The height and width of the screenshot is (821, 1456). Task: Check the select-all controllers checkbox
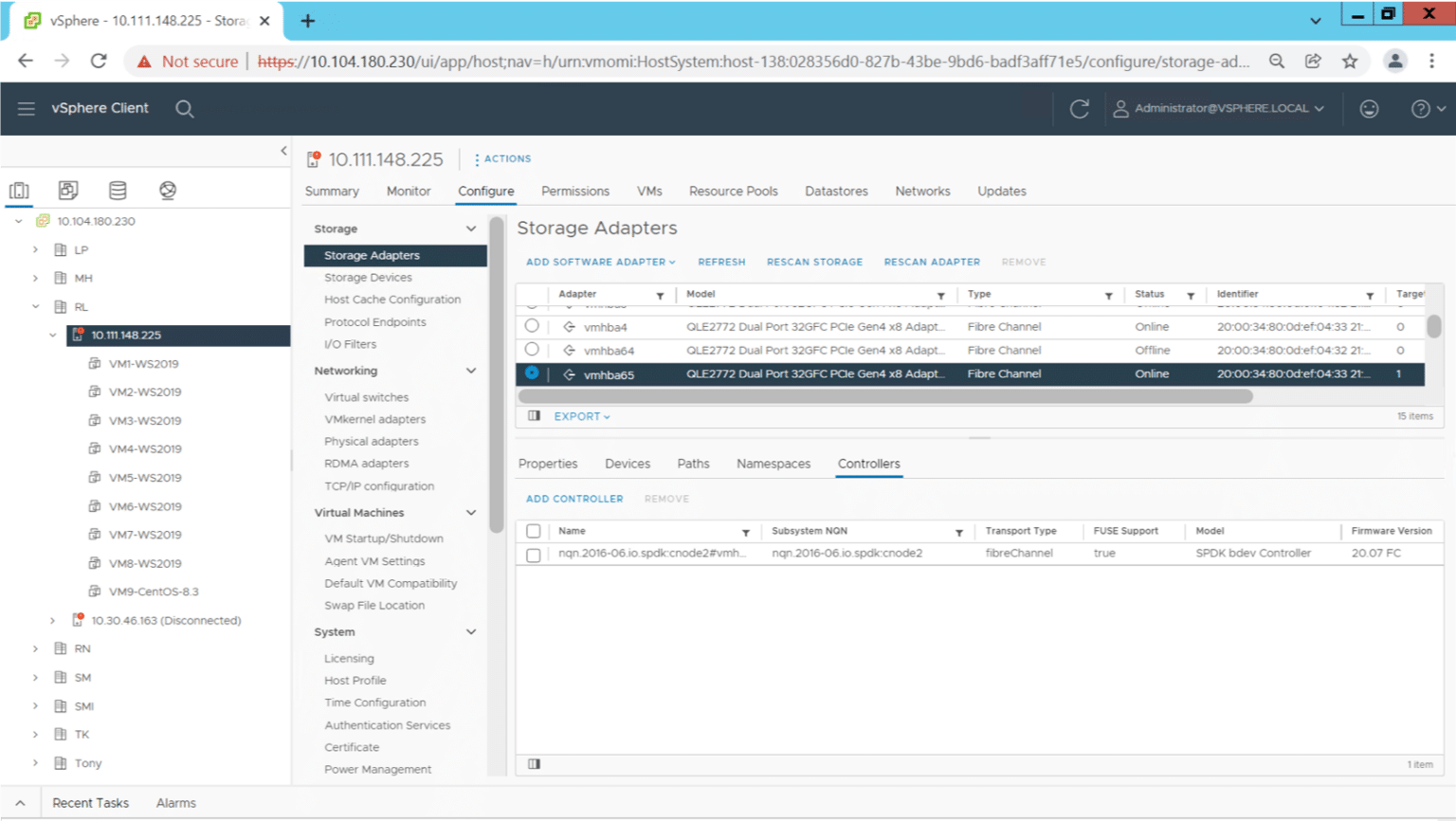pos(534,532)
